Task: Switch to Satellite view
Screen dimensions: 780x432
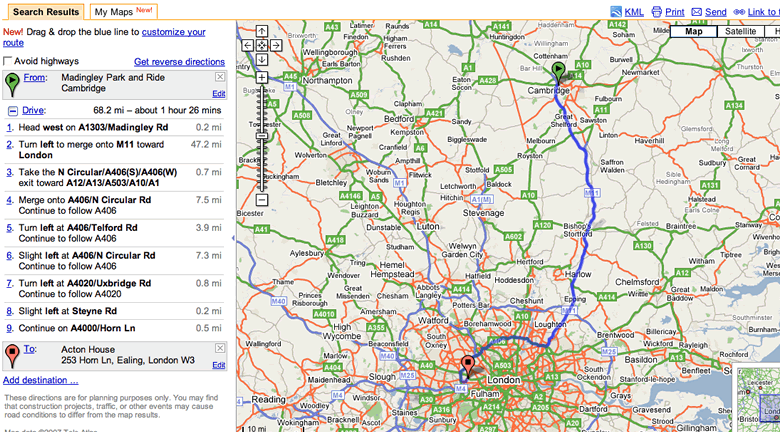Action: 740,31
